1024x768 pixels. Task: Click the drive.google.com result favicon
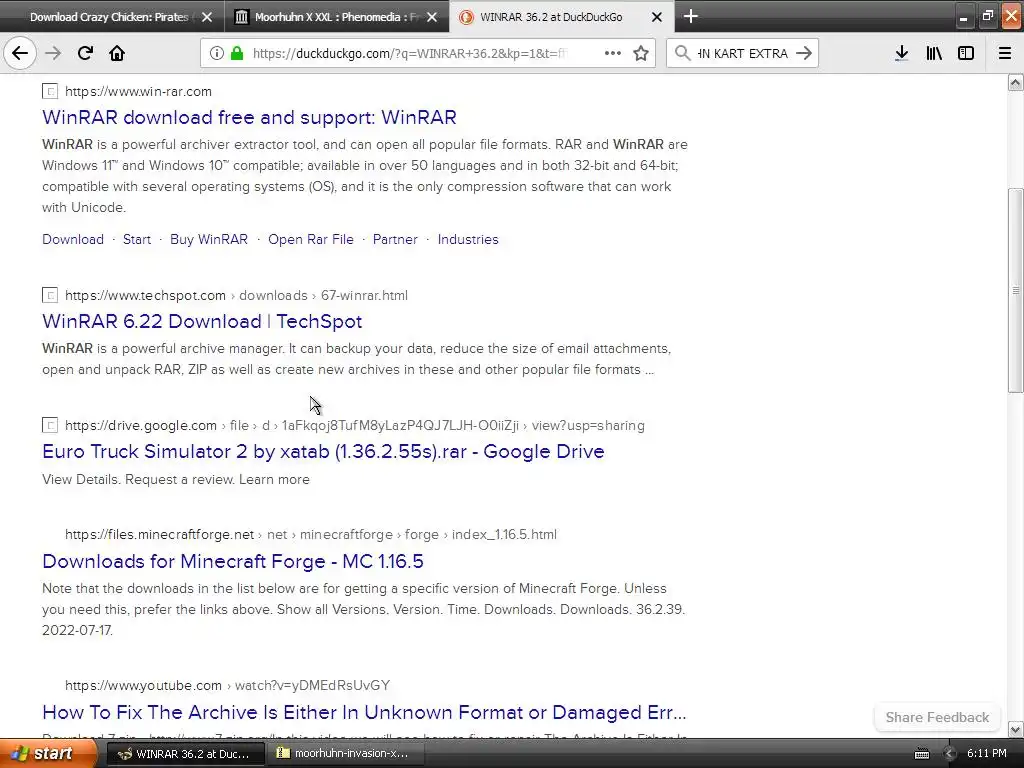50,426
